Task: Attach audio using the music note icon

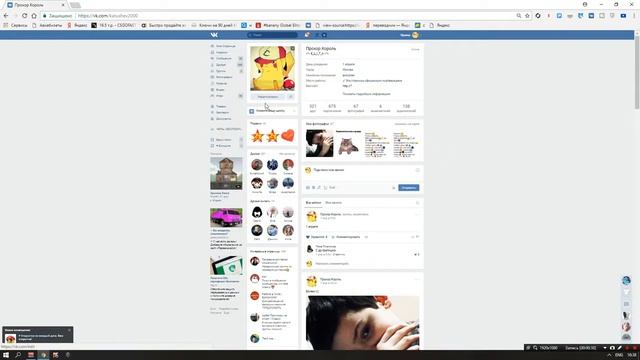Action: point(319,188)
